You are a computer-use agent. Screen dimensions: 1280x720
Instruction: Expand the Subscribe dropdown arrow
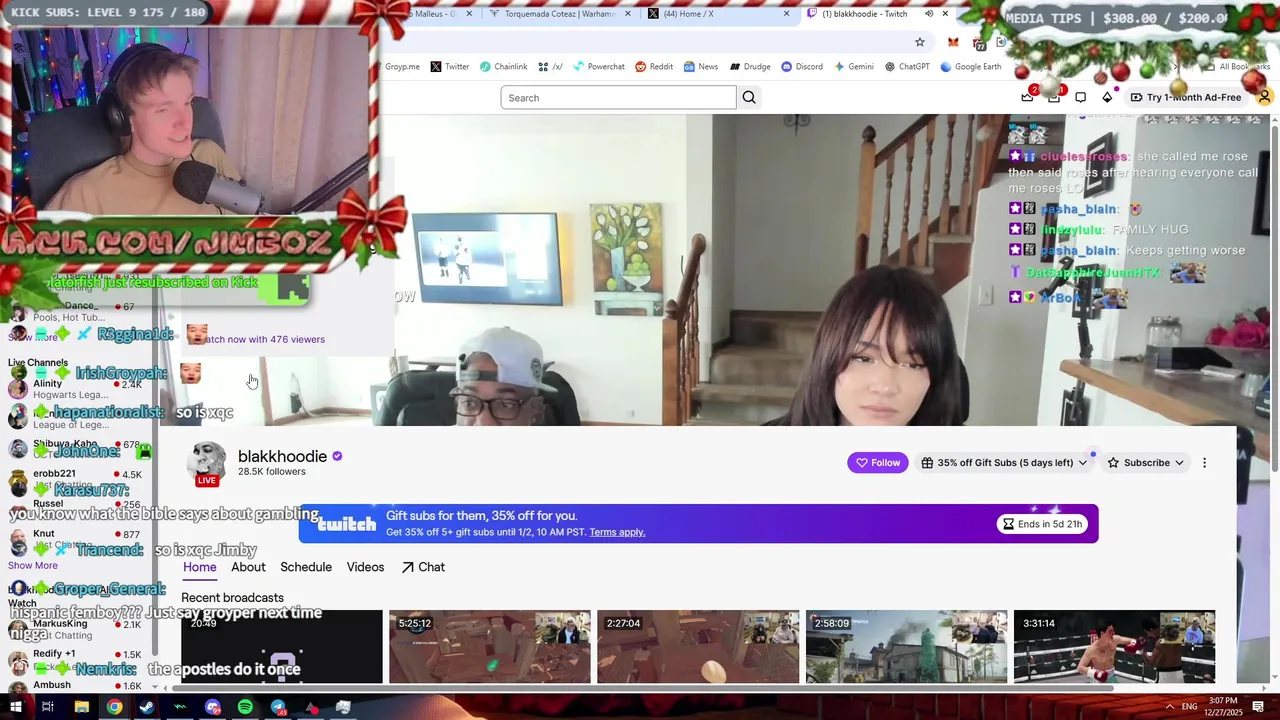point(1179,463)
